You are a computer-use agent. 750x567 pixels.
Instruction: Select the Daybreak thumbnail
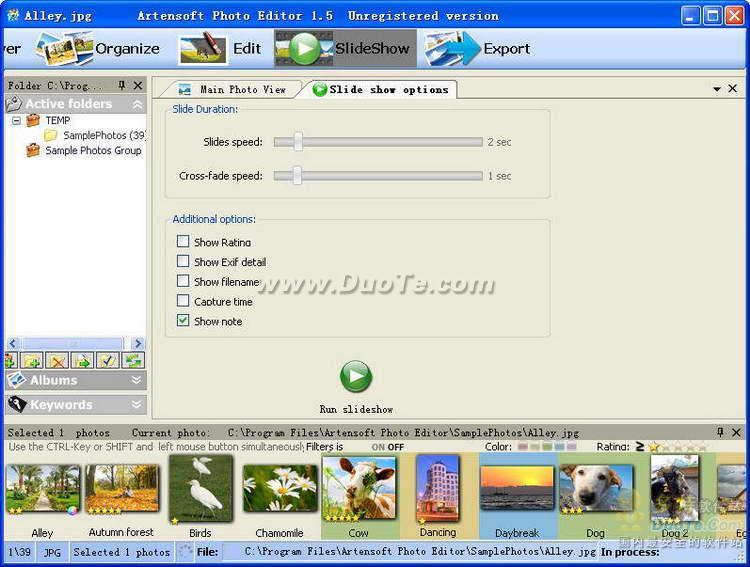coord(517,489)
